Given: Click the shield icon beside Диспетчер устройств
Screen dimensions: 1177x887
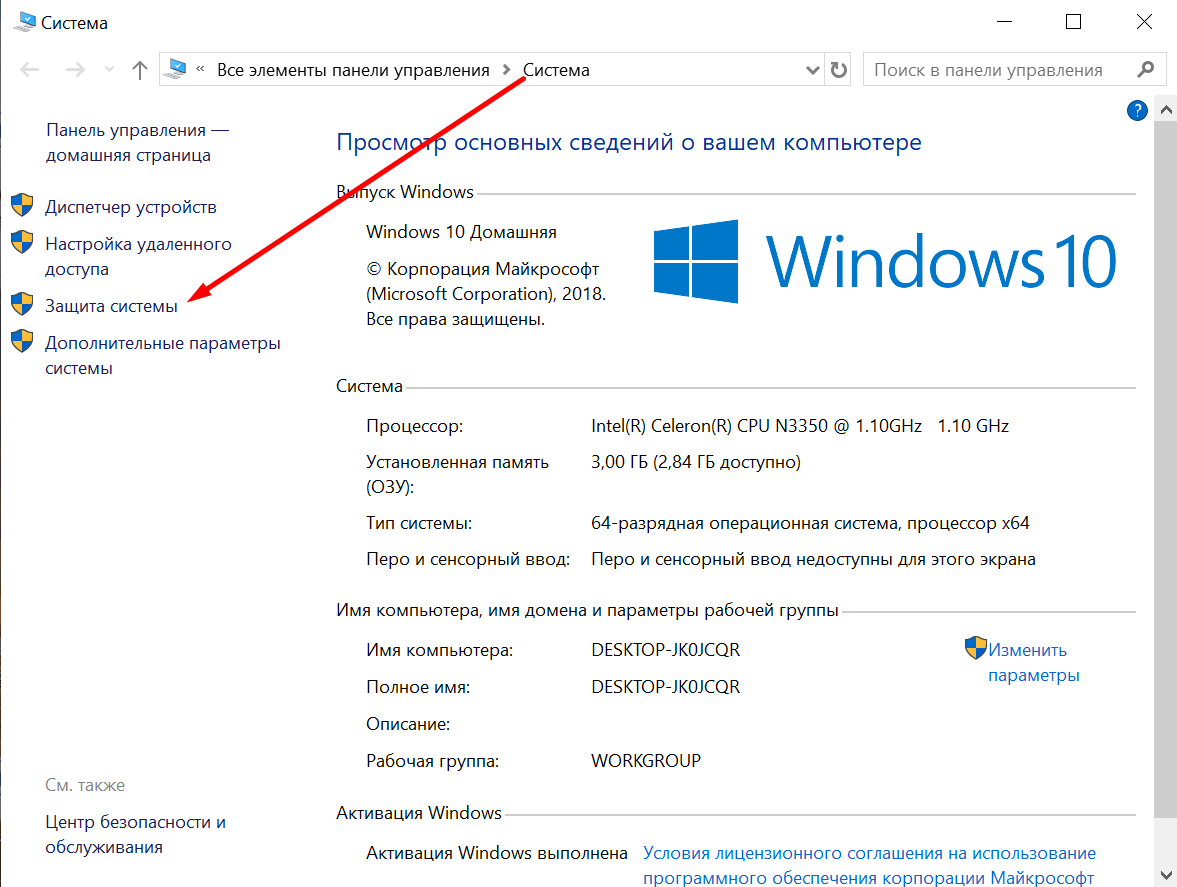Looking at the screenshot, I should (x=23, y=205).
